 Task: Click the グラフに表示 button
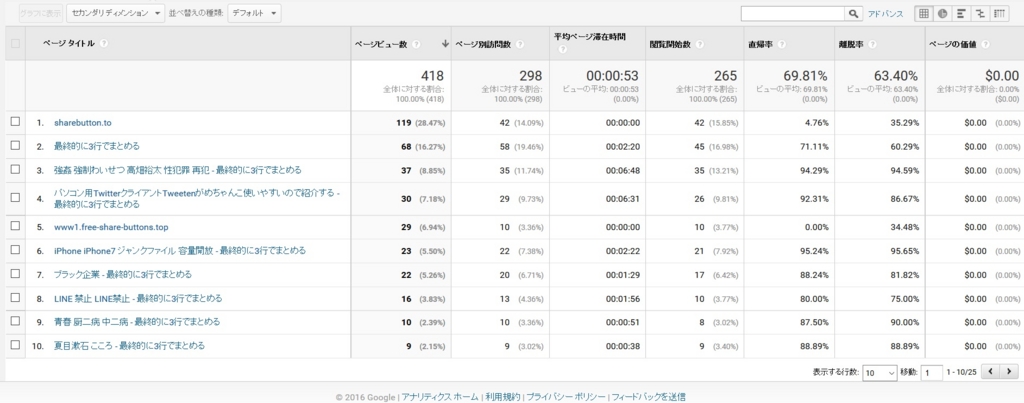[x=41, y=13]
